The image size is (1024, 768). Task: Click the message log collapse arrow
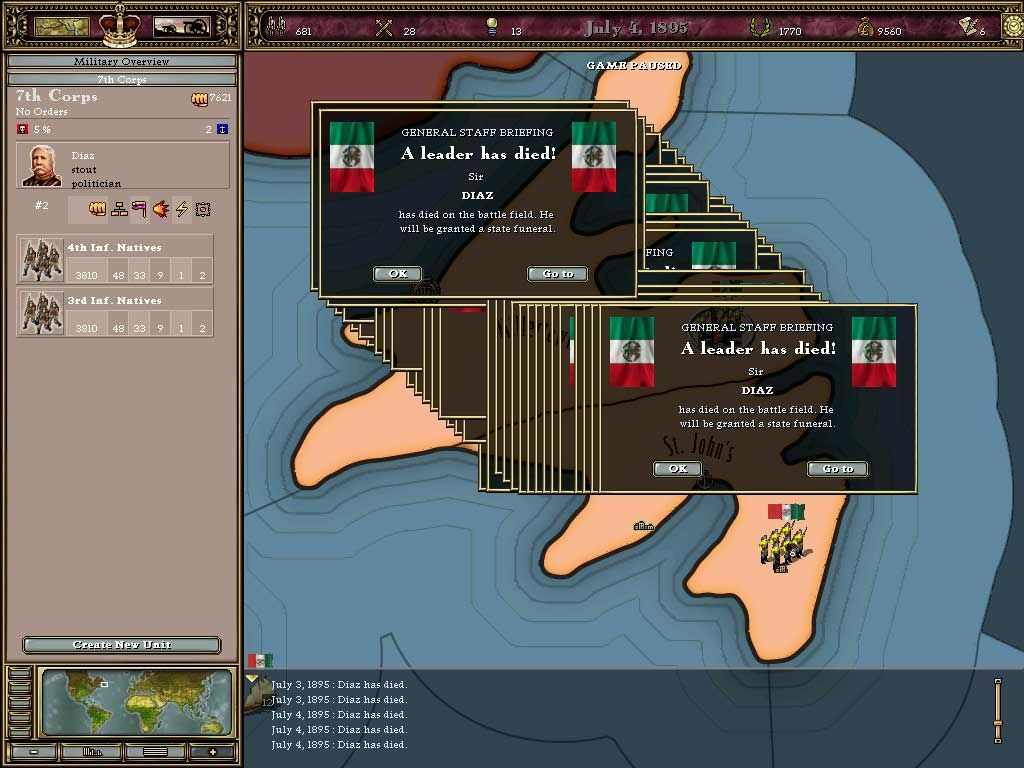click(x=251, y=679)
